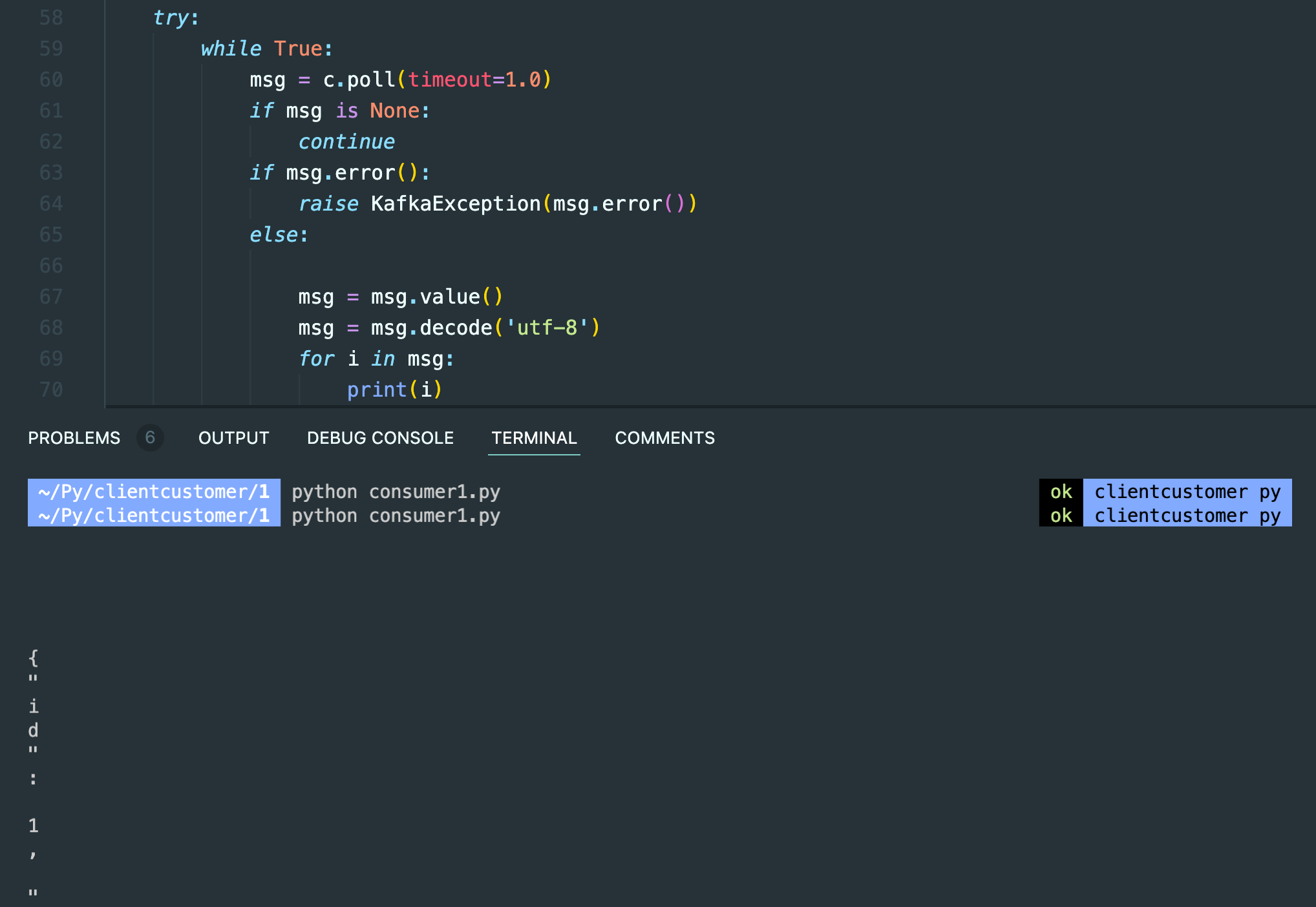Viewport: 1316px width, 907px height.
Task: Switch to the TERMINAL tab
Action: pyautogui.click(x=534, y=438)
